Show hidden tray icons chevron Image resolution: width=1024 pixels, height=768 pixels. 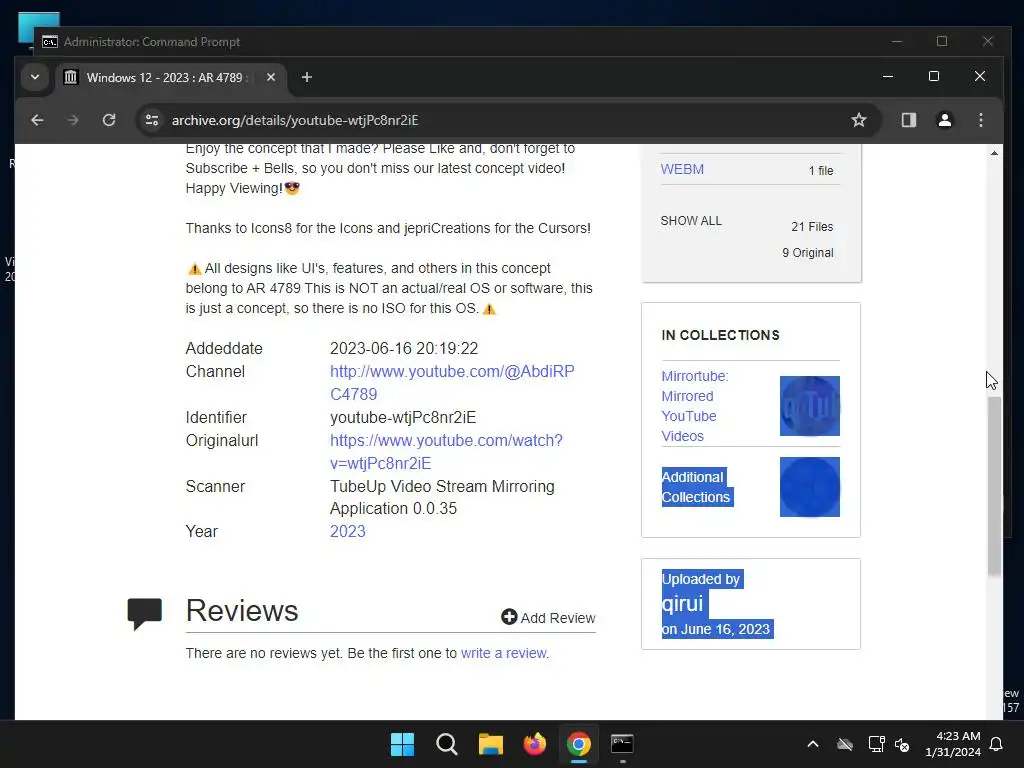pyautogui.click(x=812, y=744)
